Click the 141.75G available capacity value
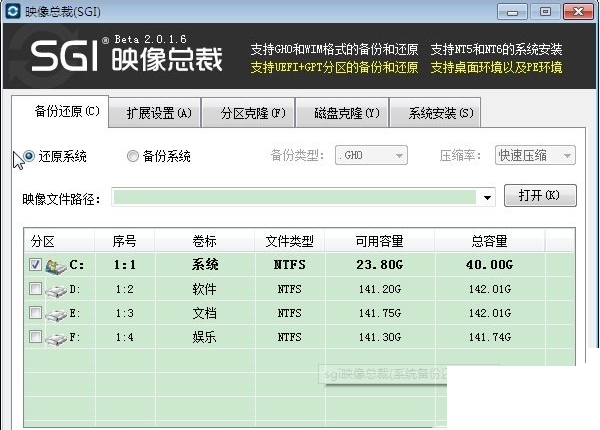 pos(380,313)
